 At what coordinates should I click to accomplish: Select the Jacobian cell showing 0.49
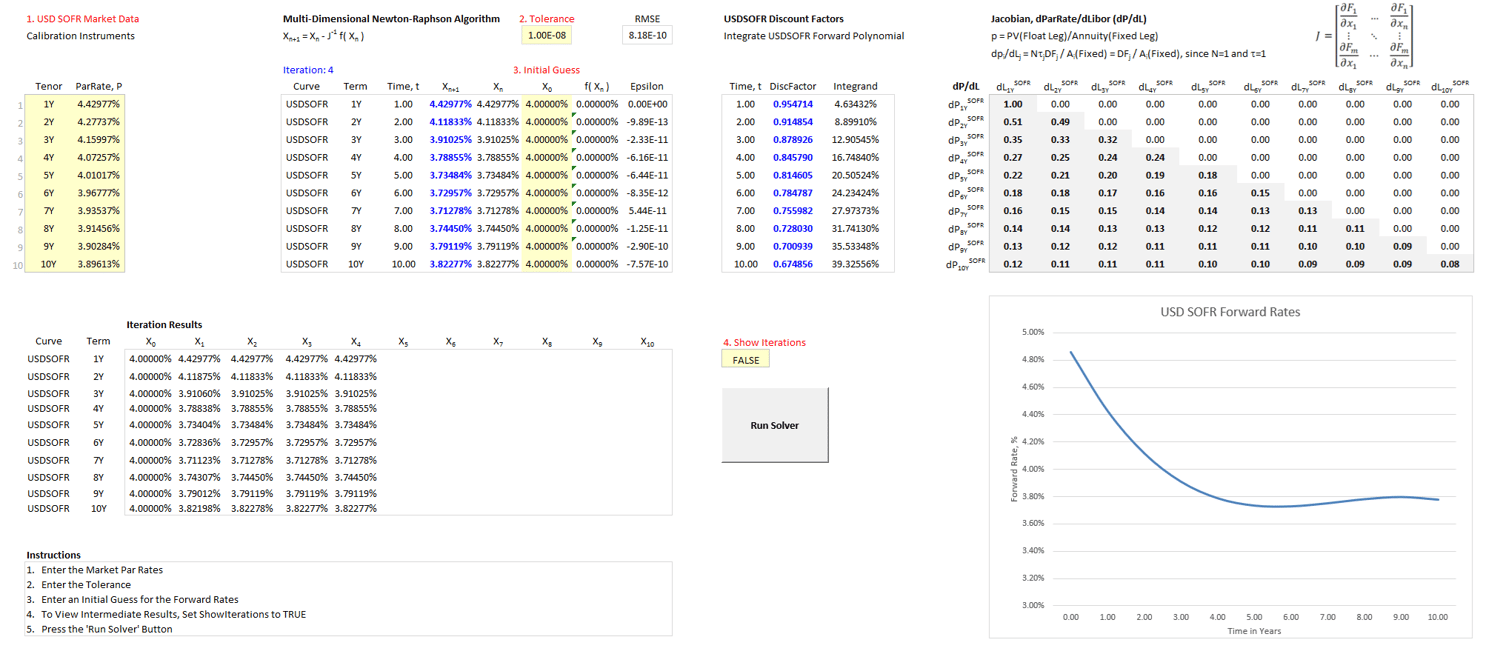1060,122
